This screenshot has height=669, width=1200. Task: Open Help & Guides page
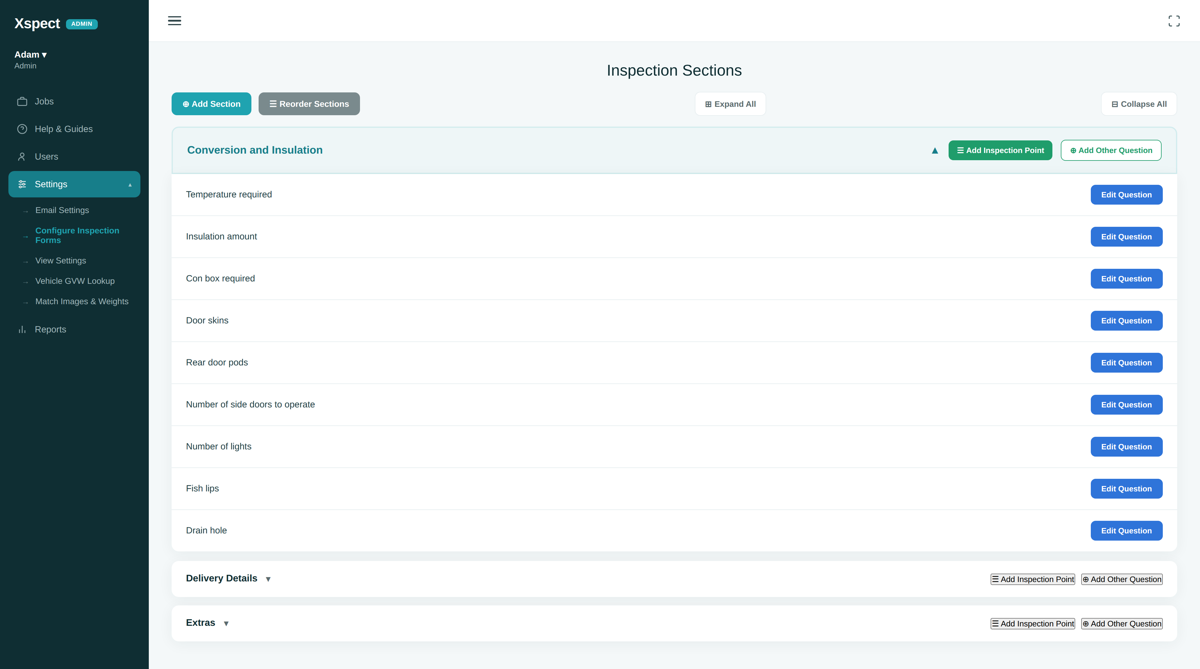[74, 129]
